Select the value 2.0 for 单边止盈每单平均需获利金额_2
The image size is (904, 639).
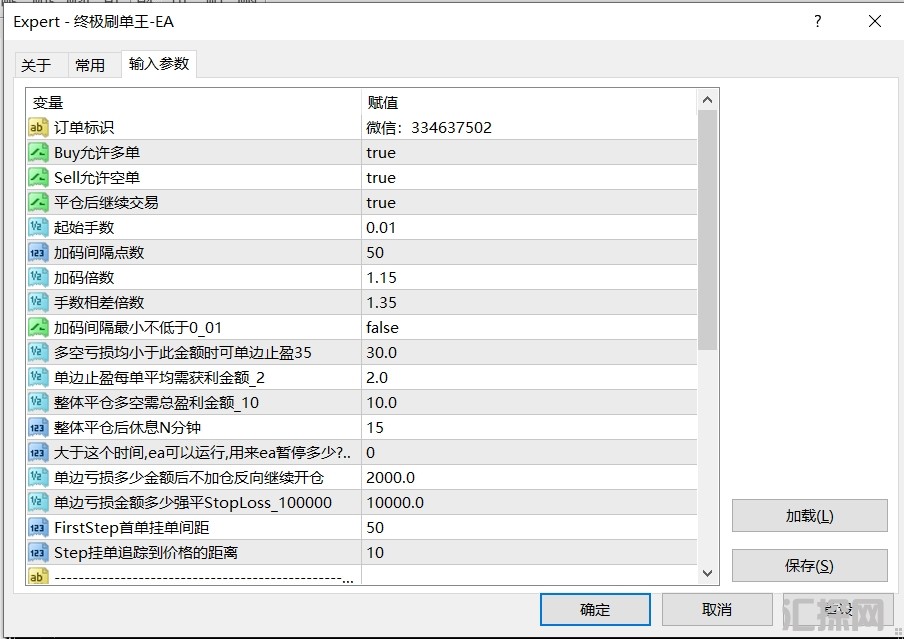529,377
